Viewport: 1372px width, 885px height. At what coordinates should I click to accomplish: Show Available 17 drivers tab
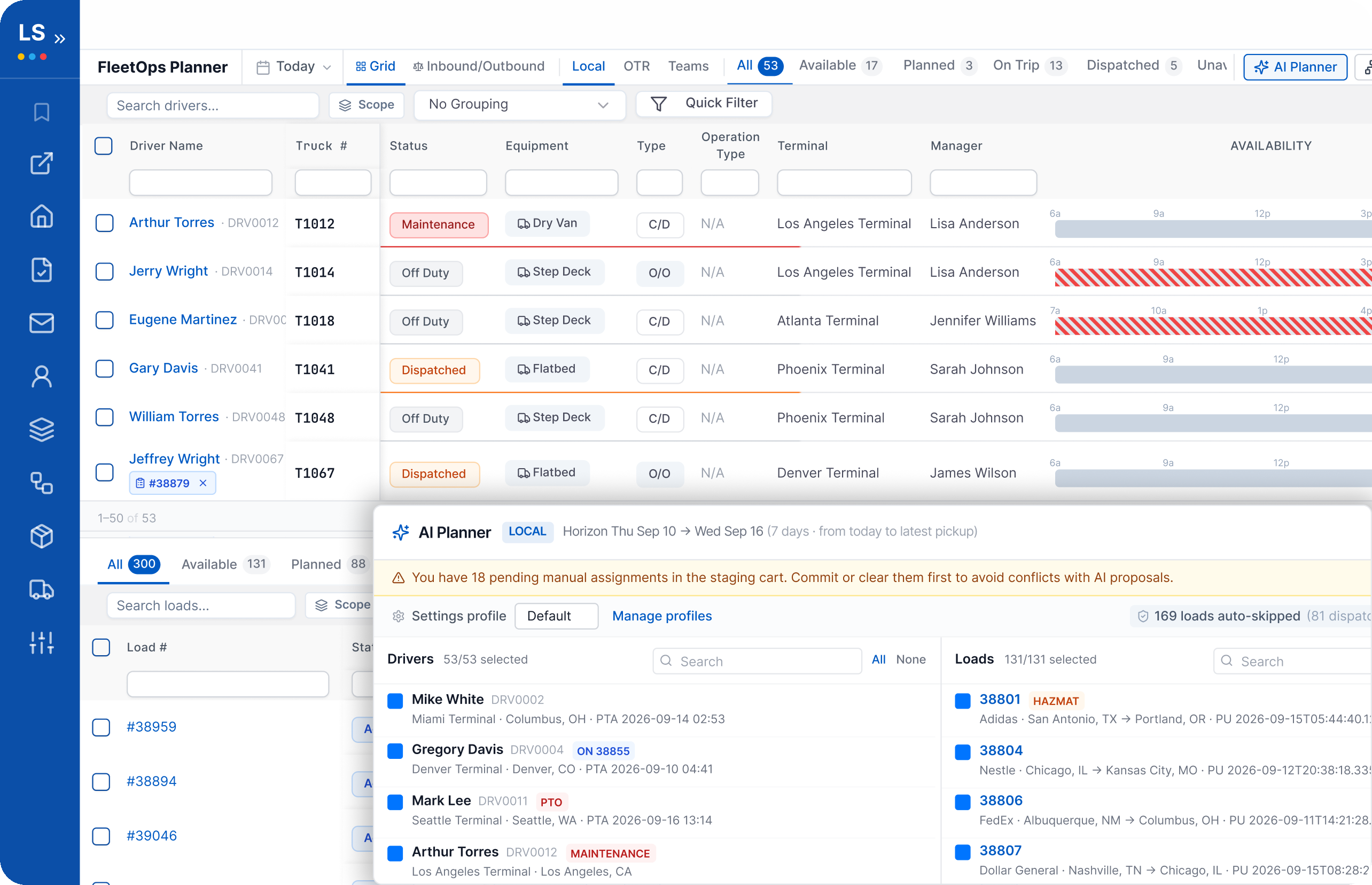840,66
